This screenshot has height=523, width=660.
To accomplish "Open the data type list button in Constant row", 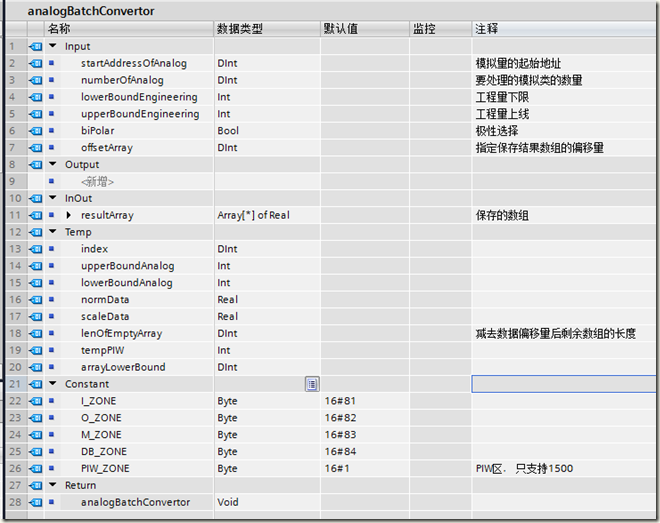I will 312,384.
